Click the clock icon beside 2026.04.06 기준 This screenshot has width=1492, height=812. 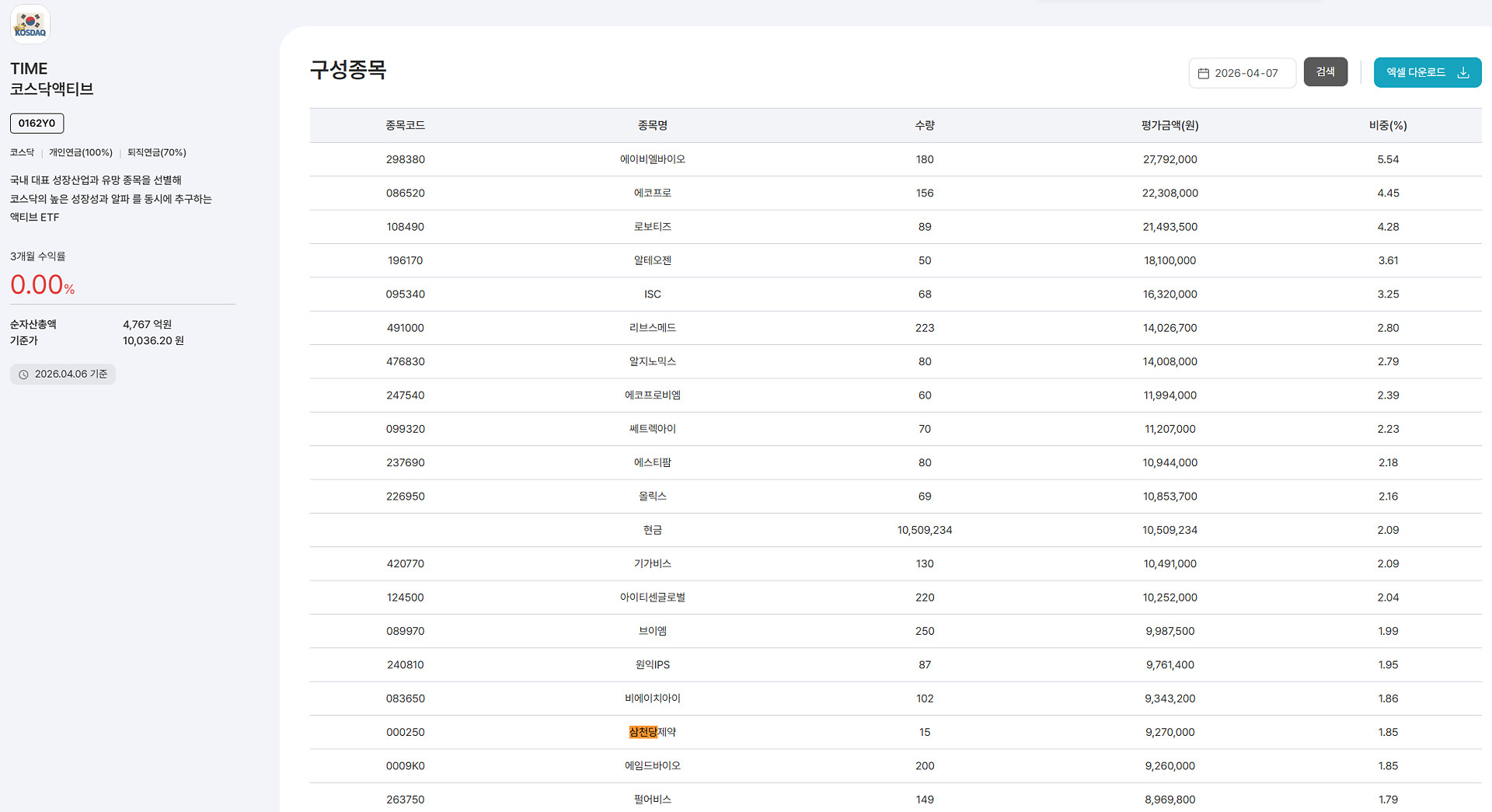tap(23, 375)
